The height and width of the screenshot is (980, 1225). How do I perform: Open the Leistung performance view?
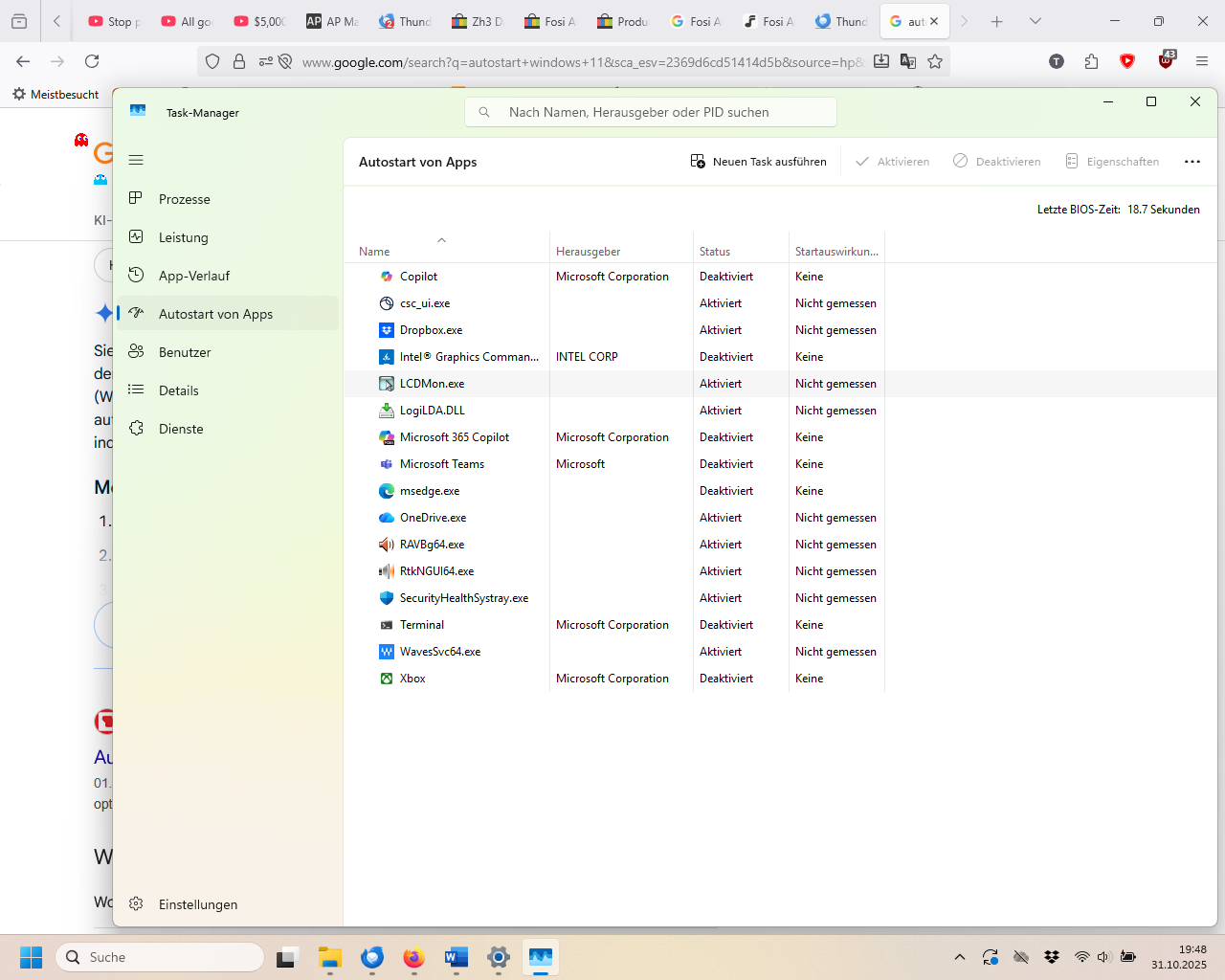click(183, 237)
